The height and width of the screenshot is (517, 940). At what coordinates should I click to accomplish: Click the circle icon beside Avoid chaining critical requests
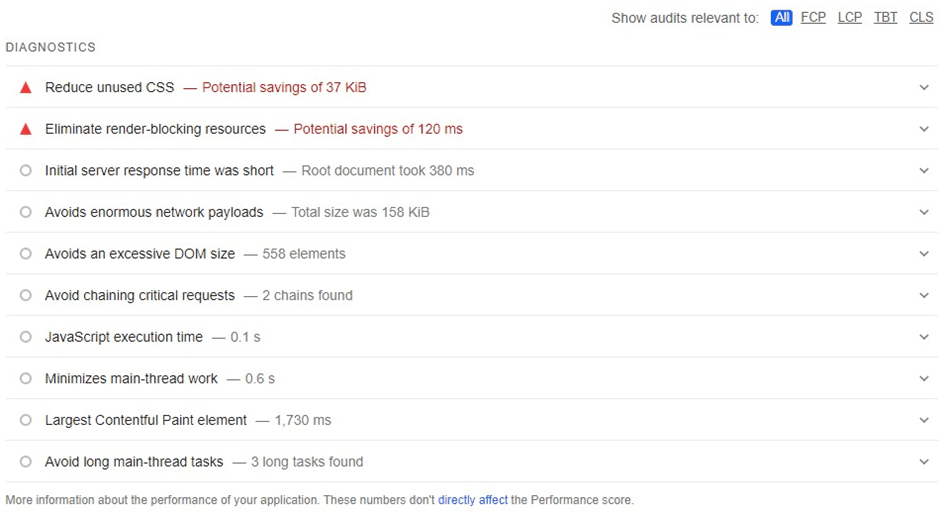tap(25, 295)
